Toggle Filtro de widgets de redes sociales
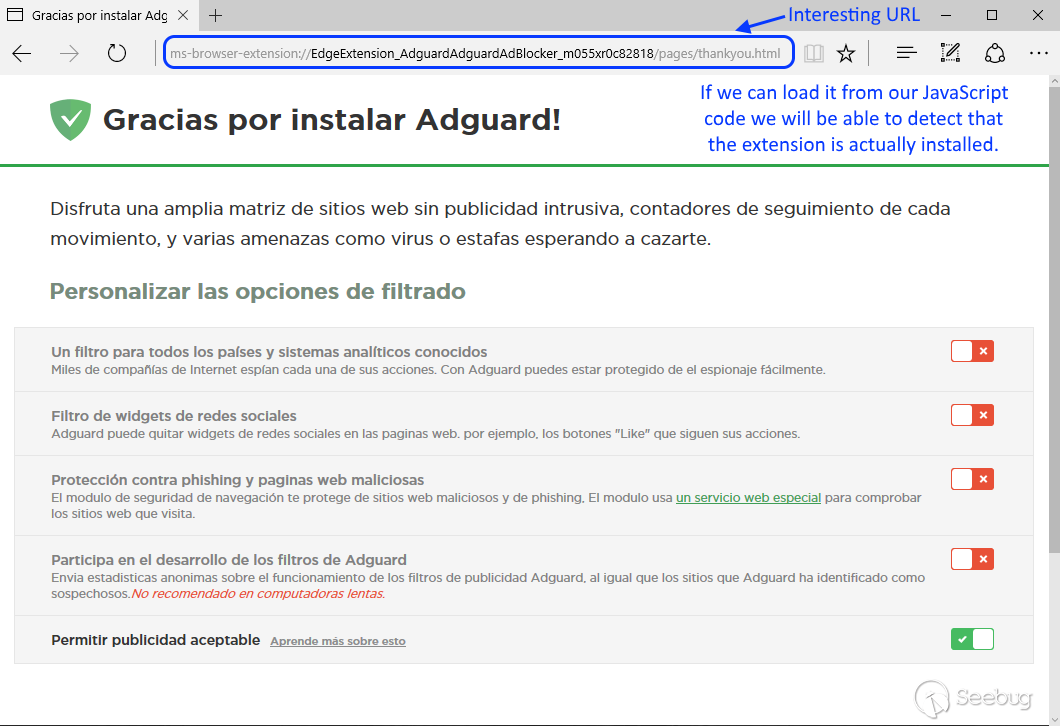The height and width of the screenshot is (726, 1060). [x=972, y=415]
